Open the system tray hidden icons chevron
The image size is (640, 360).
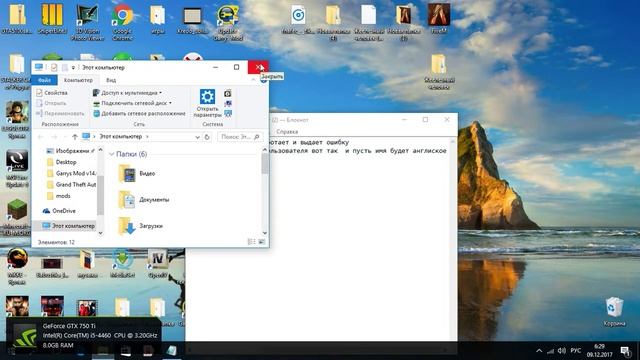point(539,351)
